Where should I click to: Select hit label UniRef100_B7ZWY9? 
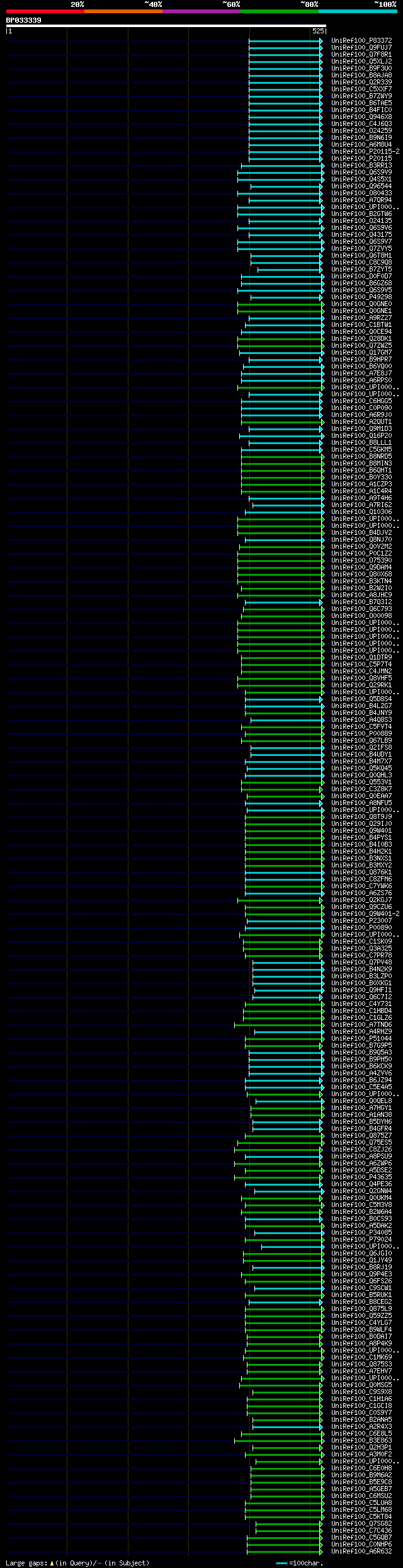tap(361, 96)
